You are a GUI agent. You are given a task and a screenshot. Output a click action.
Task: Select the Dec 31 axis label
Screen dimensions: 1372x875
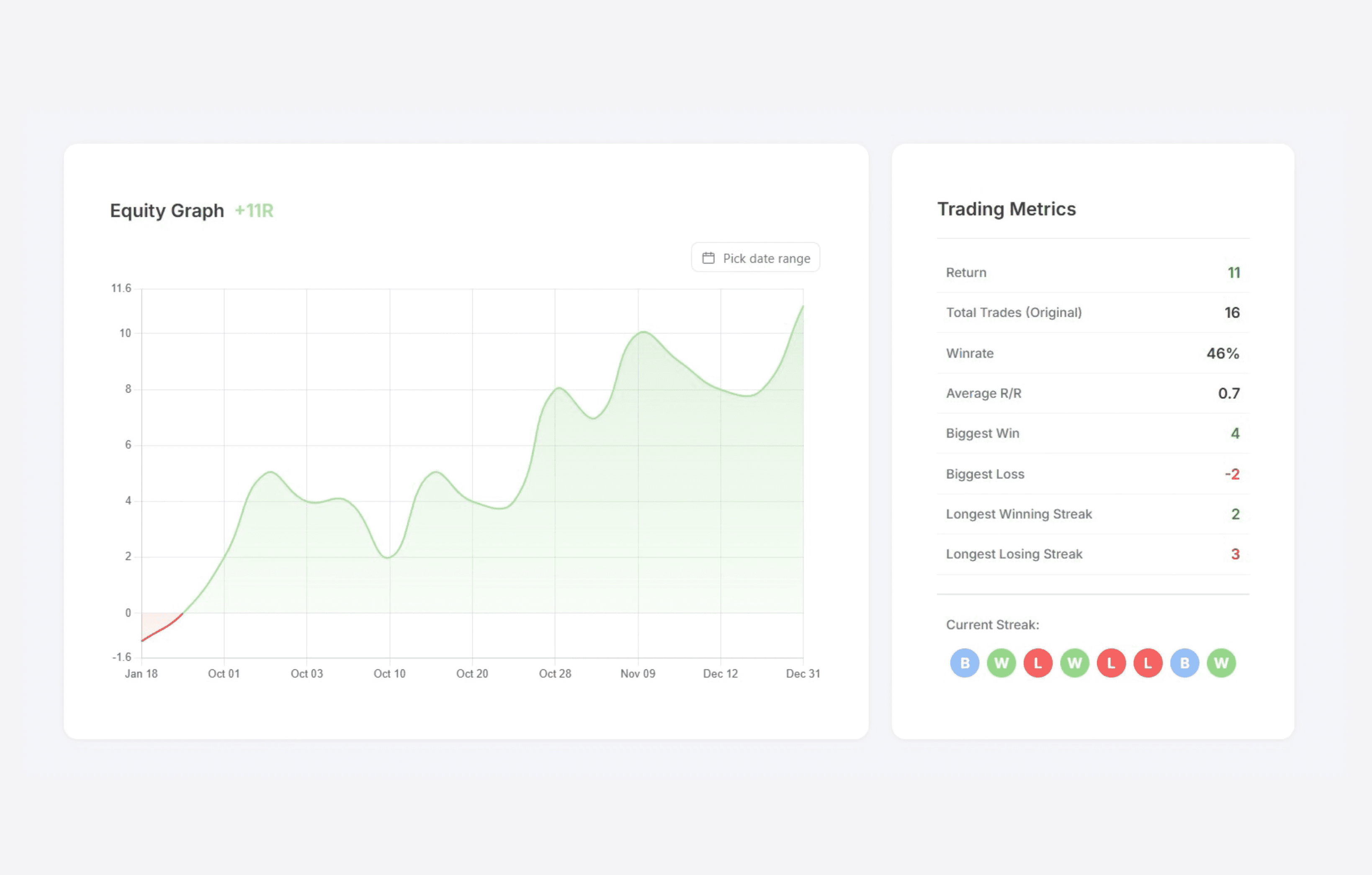[x=803, y=673]
